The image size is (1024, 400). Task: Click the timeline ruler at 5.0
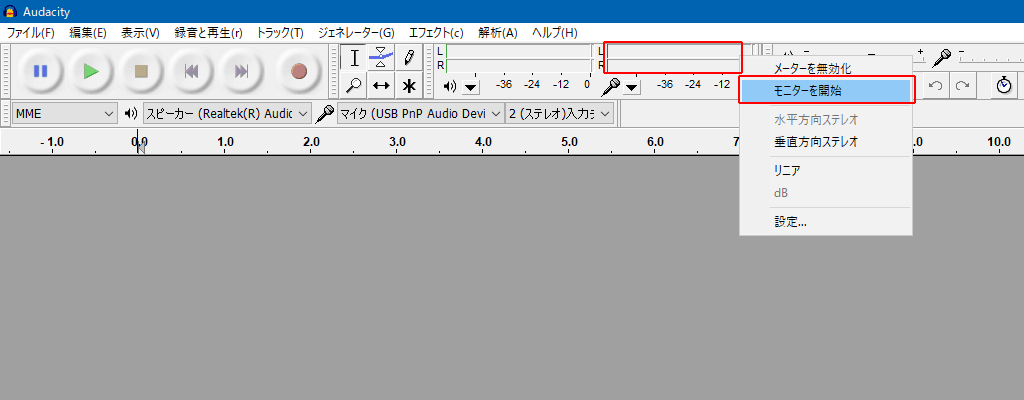pos(569,141)
